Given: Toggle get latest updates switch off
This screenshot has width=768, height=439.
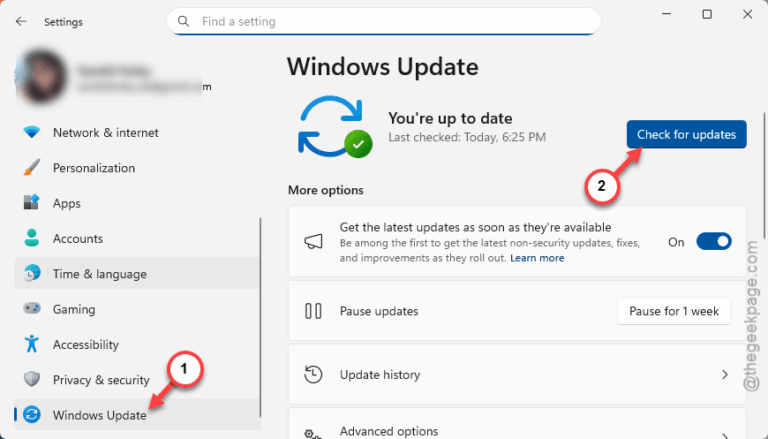Looking at the screenshot, I should (714, 242).
